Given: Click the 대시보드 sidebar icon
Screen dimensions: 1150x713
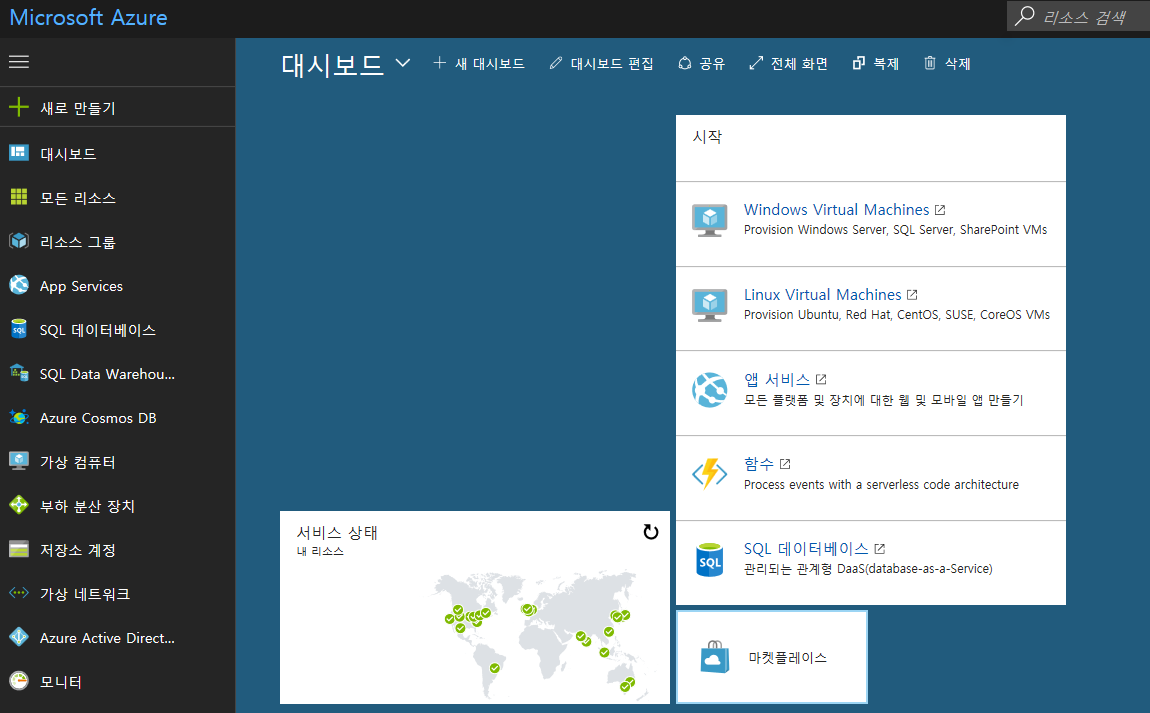Looking at the screenshot, I should 19,153.
